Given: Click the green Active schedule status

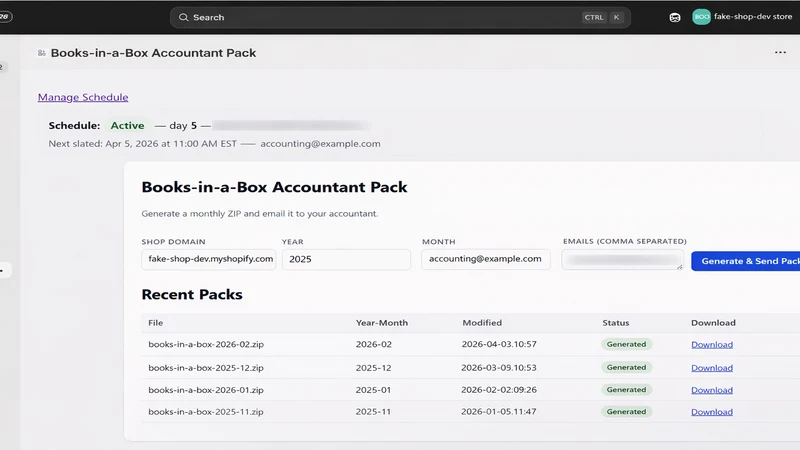Looking at the screenshot, I should click(128, 126).
